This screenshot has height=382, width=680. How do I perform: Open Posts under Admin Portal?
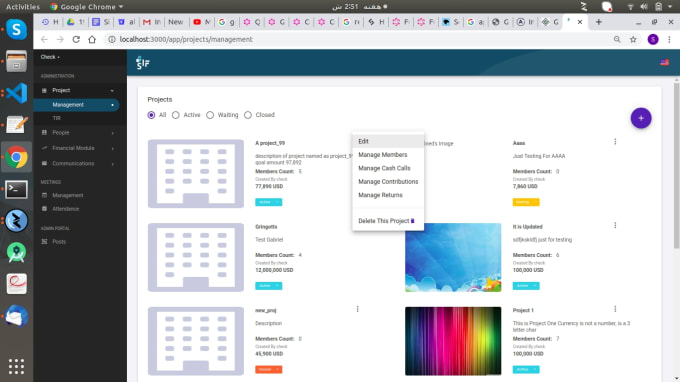coord(59,242)
